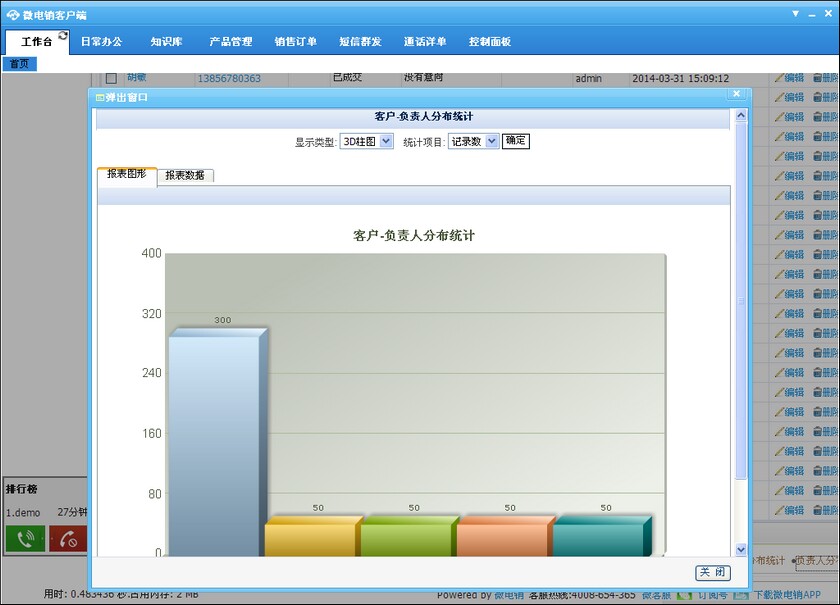Click the green bar in the chart
This screenshot has height=605, width=840.
[x=409, y=536]
